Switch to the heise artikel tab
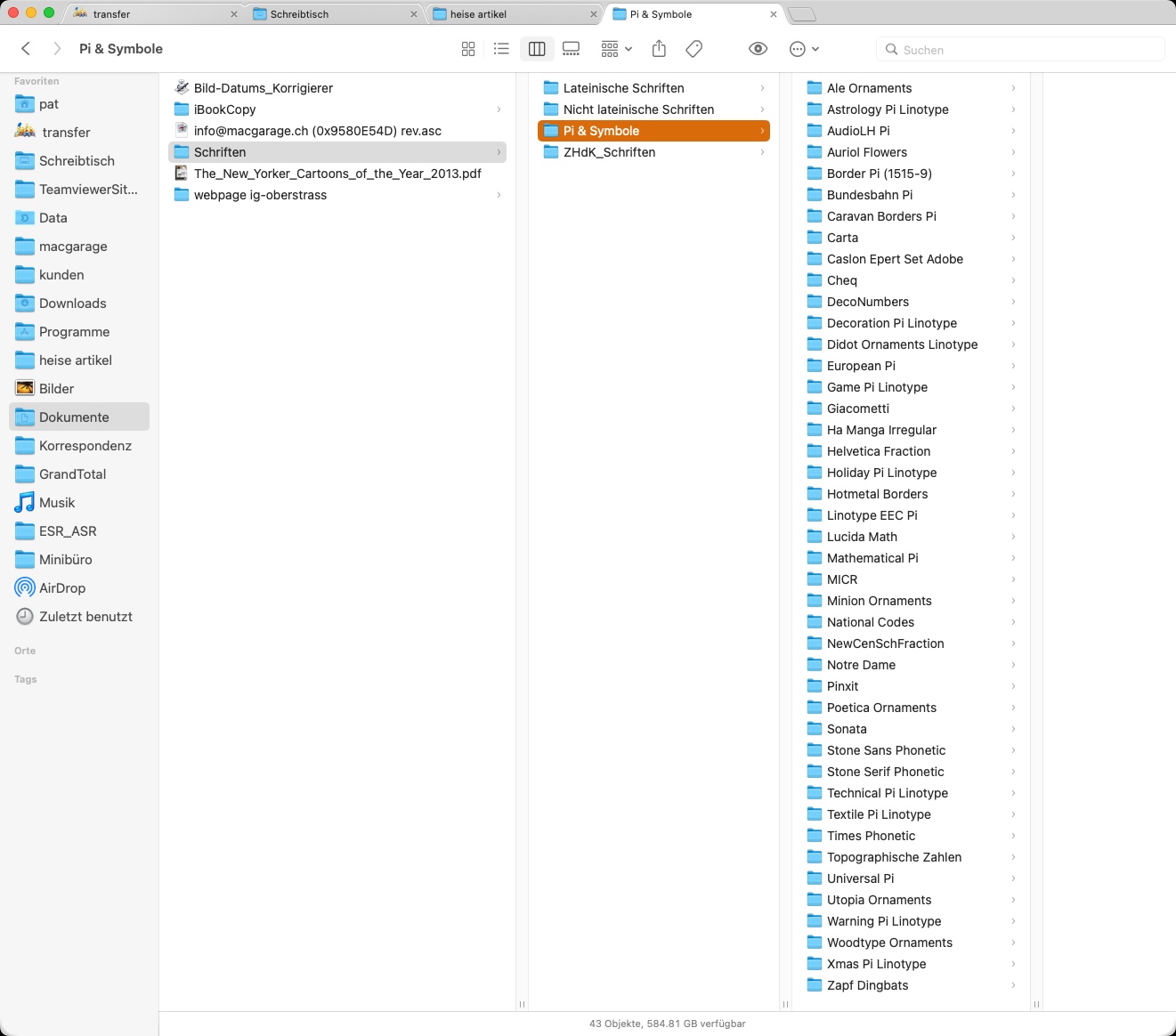The image size is (1176, 1036). coord(515,14)
